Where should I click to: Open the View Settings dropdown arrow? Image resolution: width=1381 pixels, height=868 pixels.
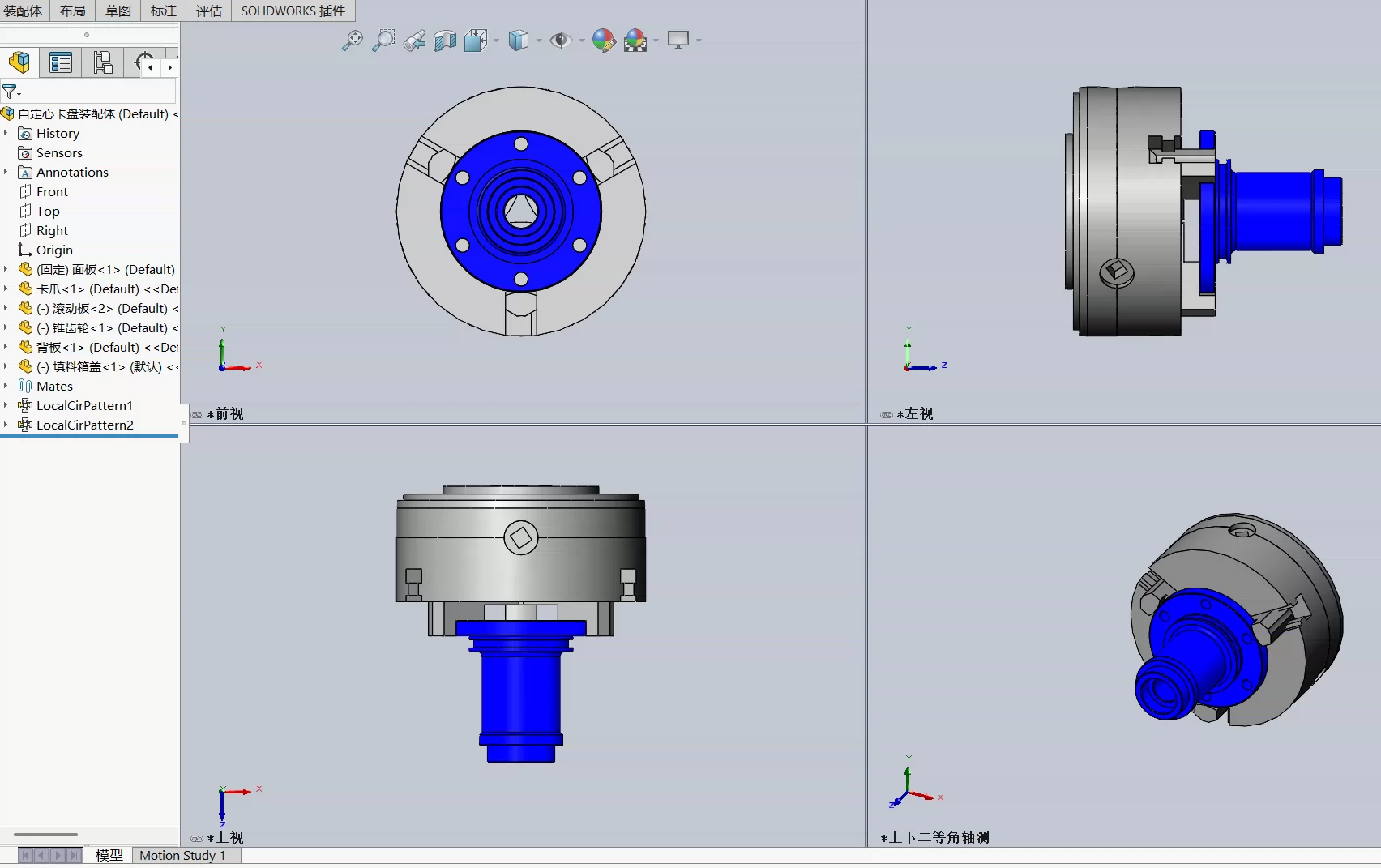click(699, 41)
